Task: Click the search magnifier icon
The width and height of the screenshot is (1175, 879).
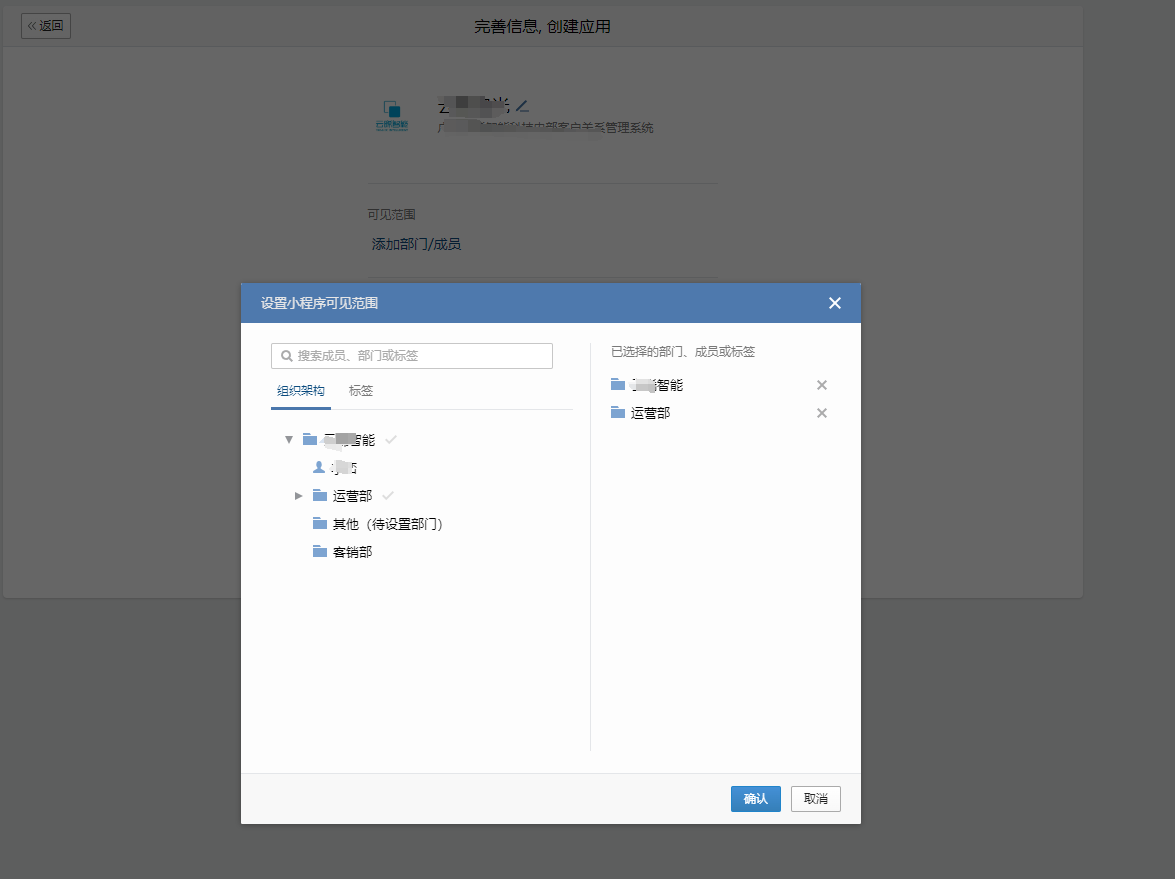Action: [286, 356]
